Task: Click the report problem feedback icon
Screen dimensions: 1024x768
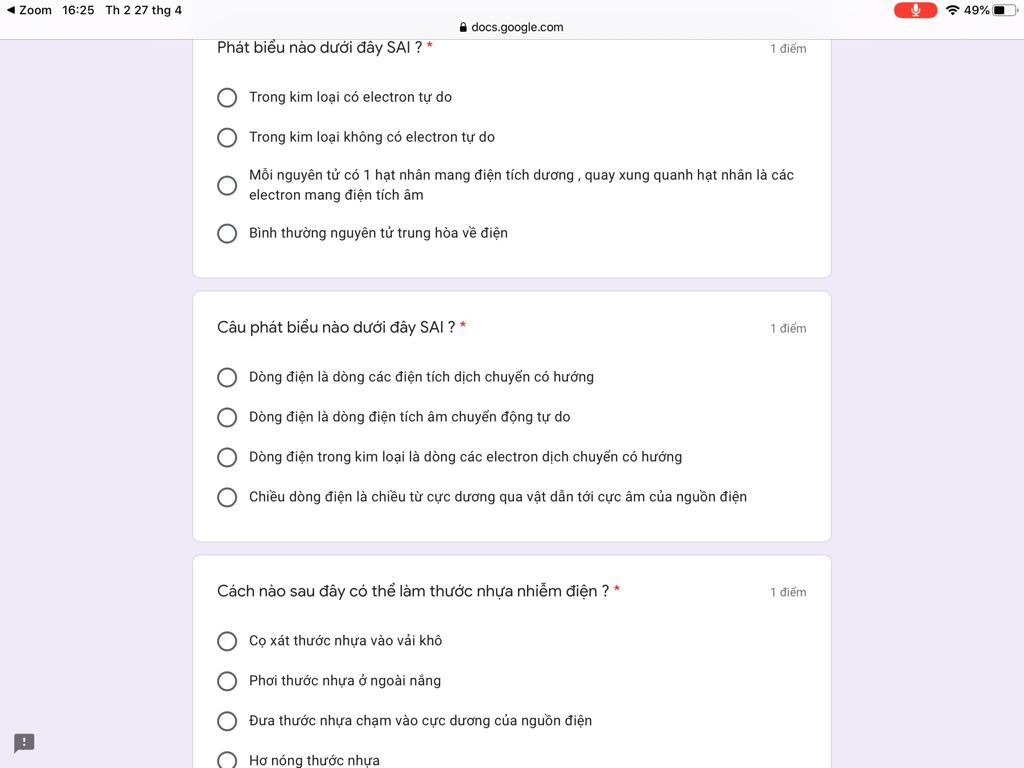Action: click(x=24, y=743)
